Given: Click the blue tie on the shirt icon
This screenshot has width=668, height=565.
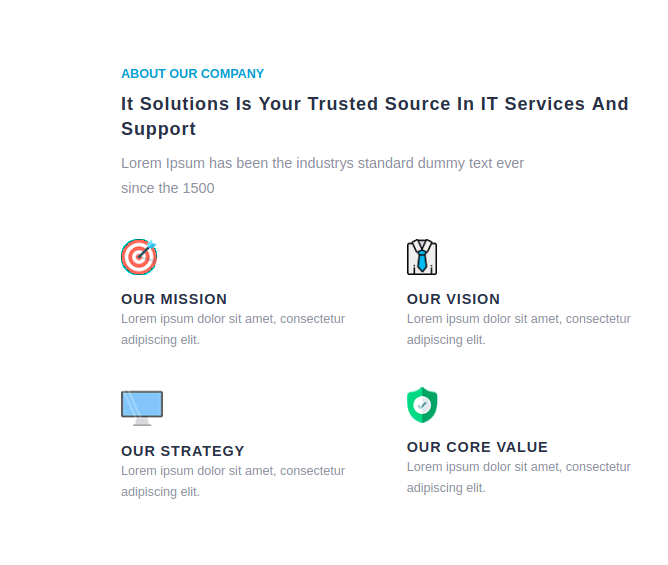Looking at the screenshot, I should [x=422, y=260].
